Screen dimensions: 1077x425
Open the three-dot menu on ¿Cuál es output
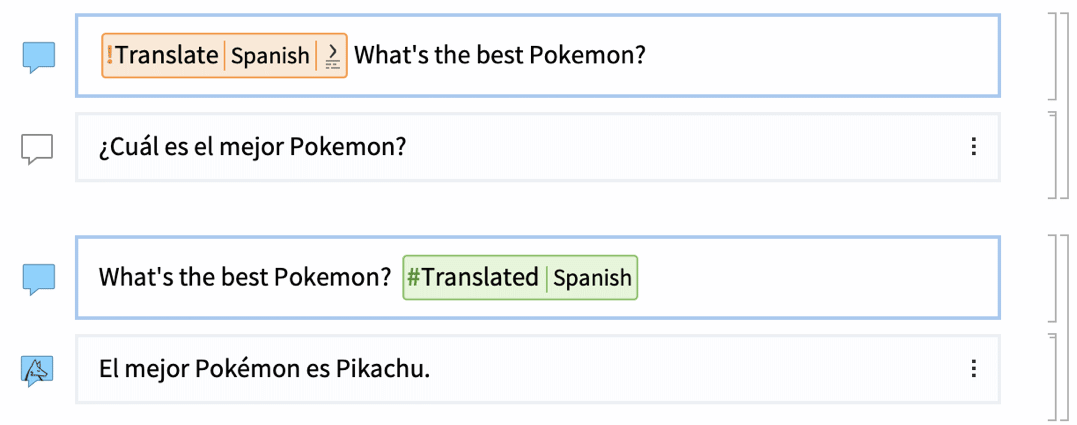(973, 147)
